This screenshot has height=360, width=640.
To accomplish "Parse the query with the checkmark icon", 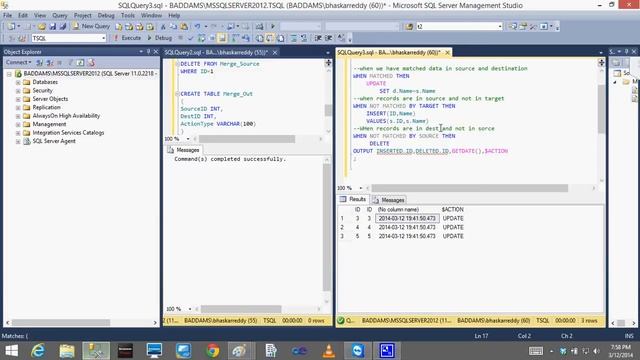I will tap(191, 38).
